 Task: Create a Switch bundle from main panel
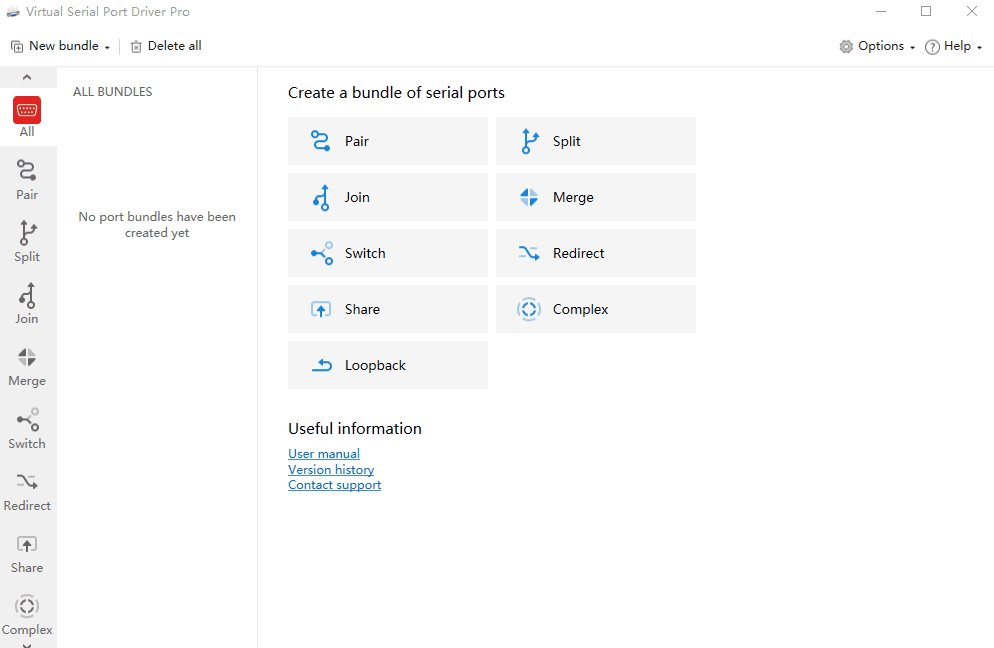pos(388,253)
